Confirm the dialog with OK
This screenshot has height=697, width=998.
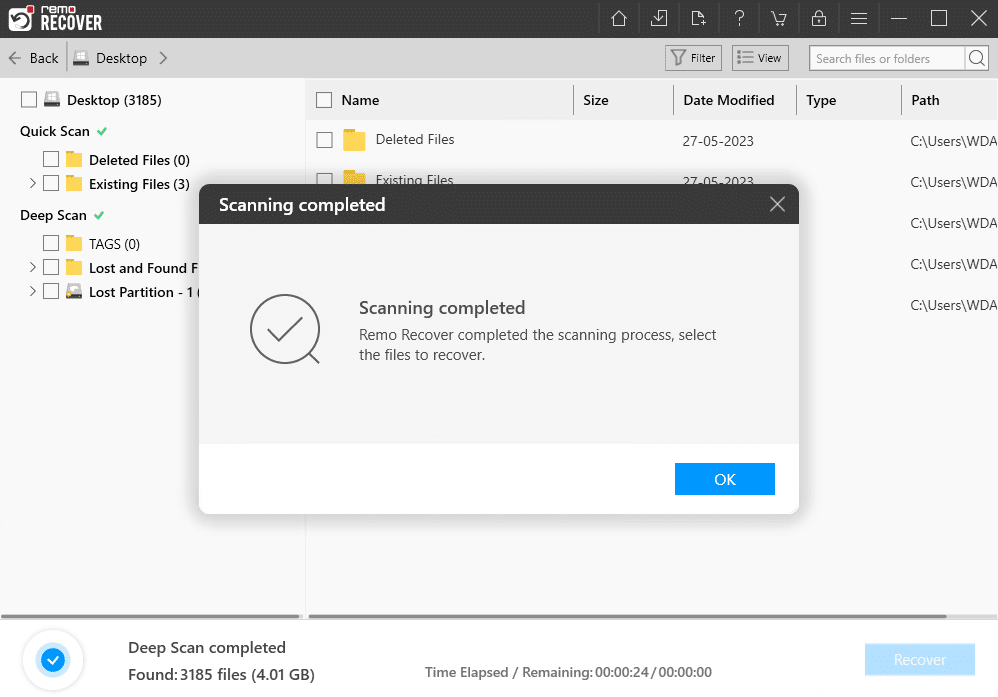(724, 479)
